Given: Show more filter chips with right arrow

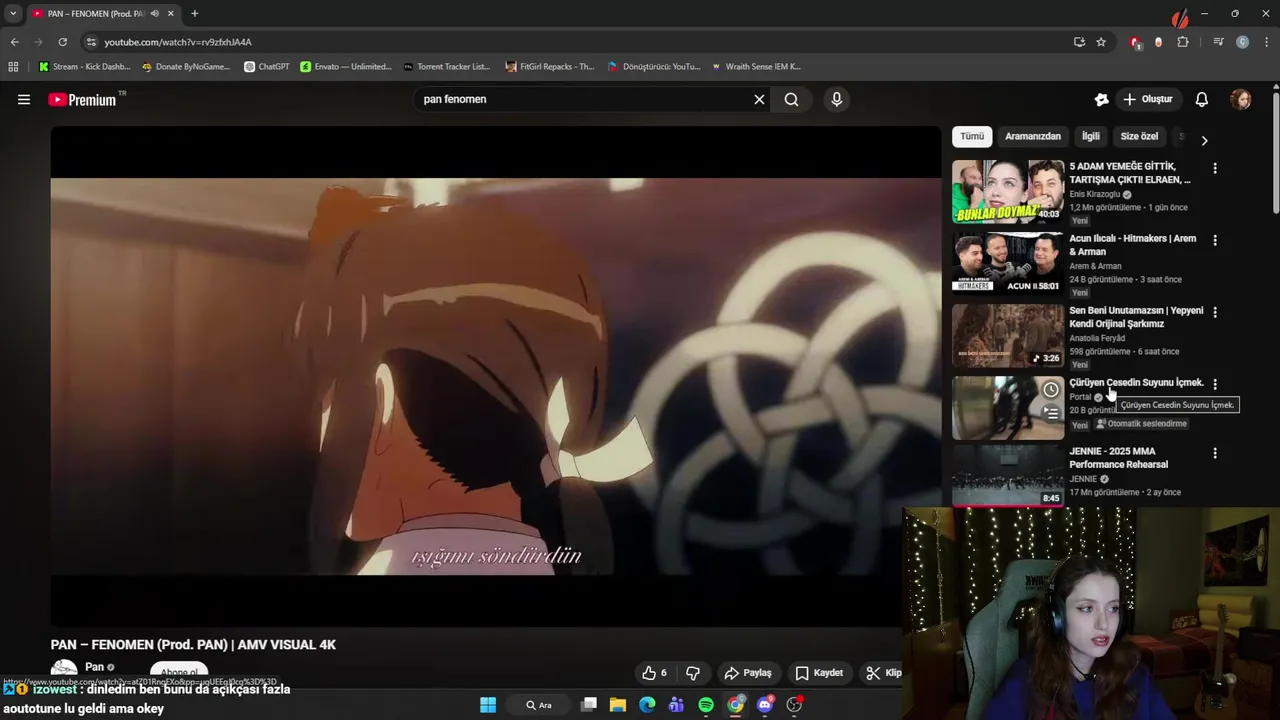Looking at the screenshot, I should point(1204,141).
